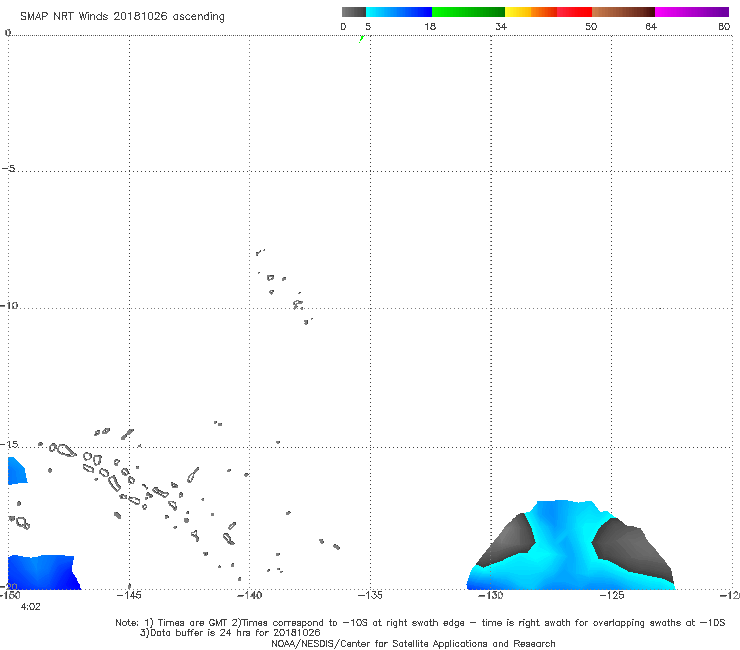Click the latitude label '-10'
Image resolution: width=740 pixels, height=650 pixels.
pos(9,305)
